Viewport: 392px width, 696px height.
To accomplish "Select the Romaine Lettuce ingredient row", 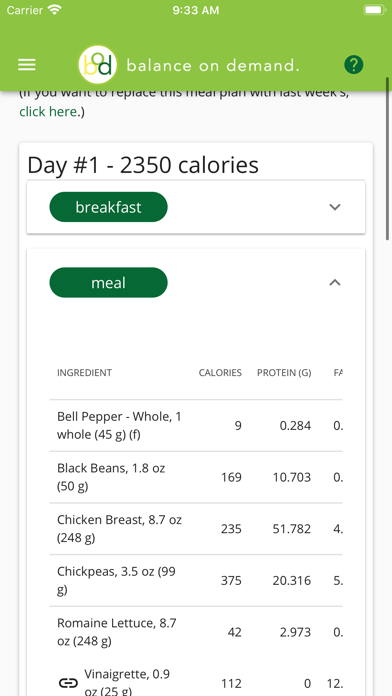I will tap(196, 632).
